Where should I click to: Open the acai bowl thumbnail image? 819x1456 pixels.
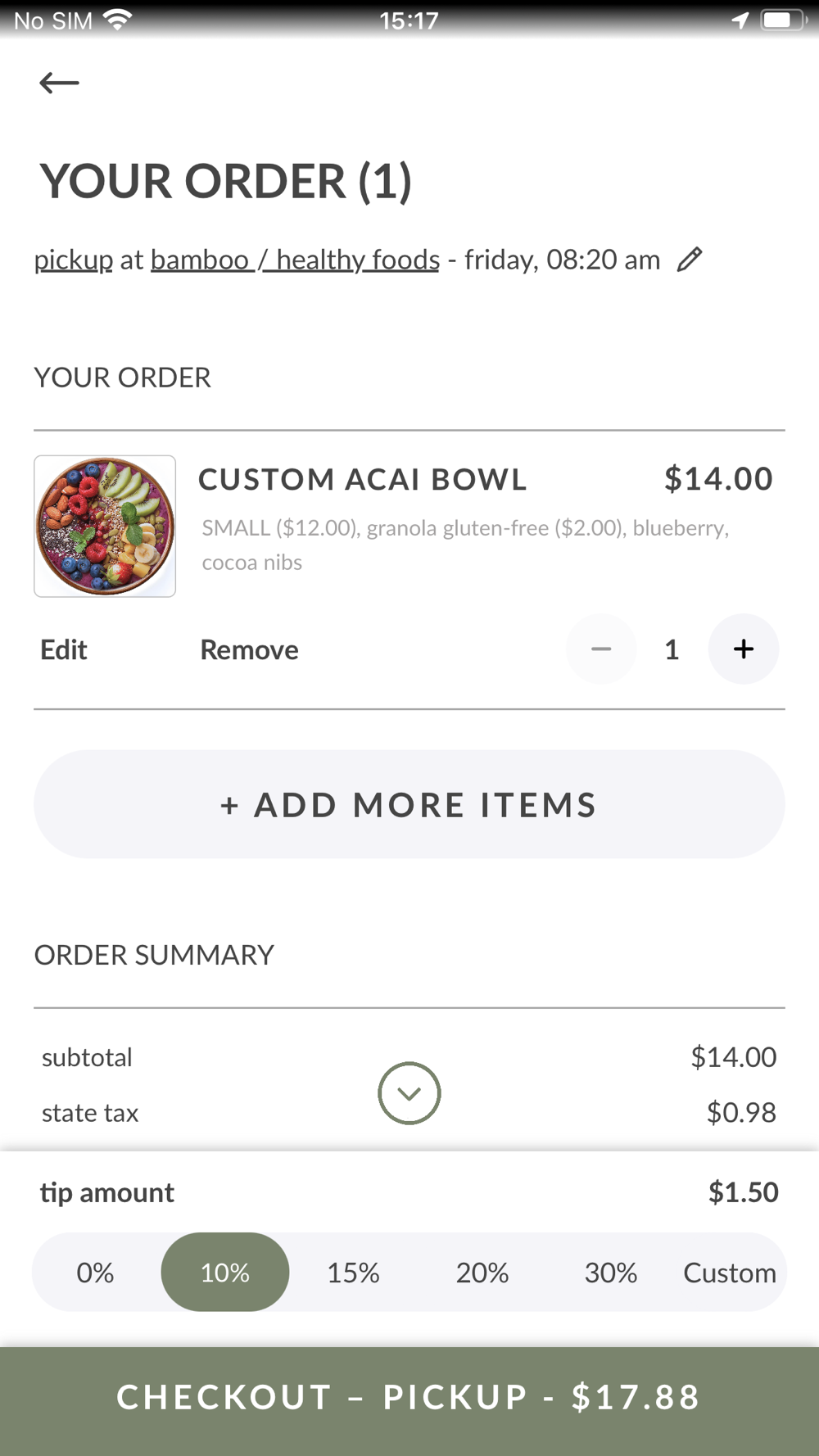coord(105,526)
